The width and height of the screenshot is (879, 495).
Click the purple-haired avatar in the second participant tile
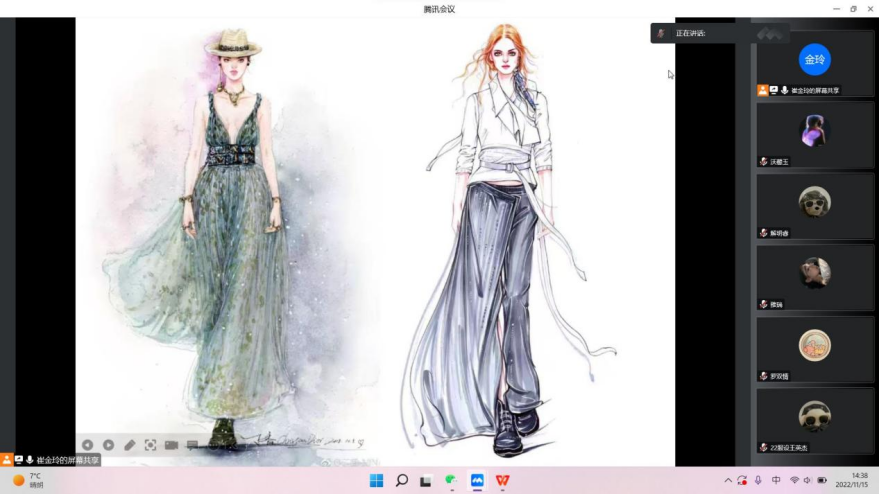tap(815, 131)
